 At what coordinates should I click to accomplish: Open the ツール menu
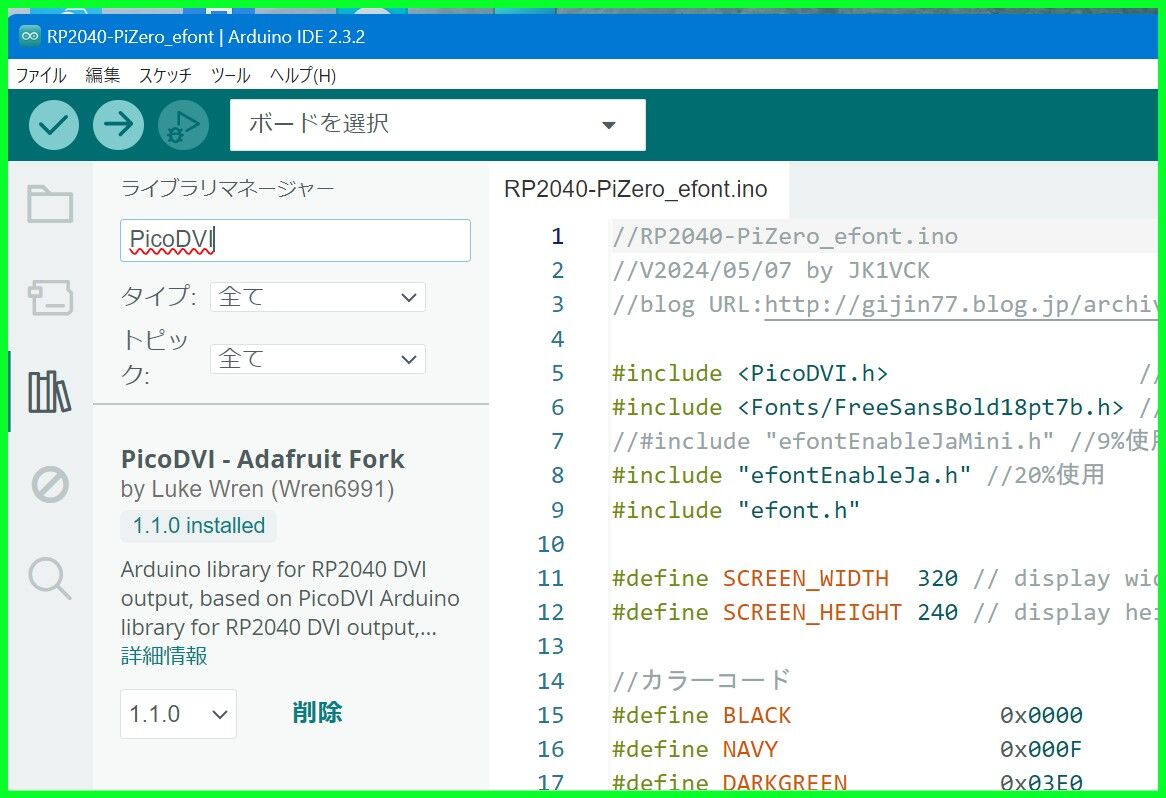tap(231, 75)
